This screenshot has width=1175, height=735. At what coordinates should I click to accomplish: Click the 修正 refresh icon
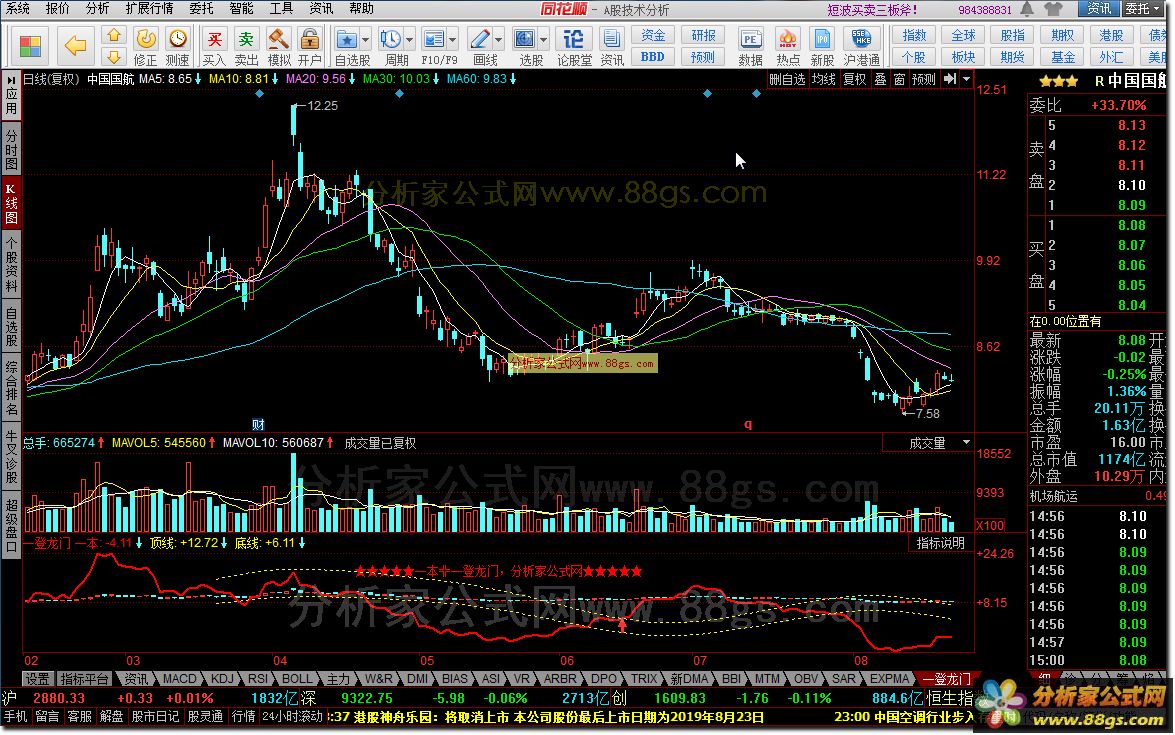click(x=145, y=39)
